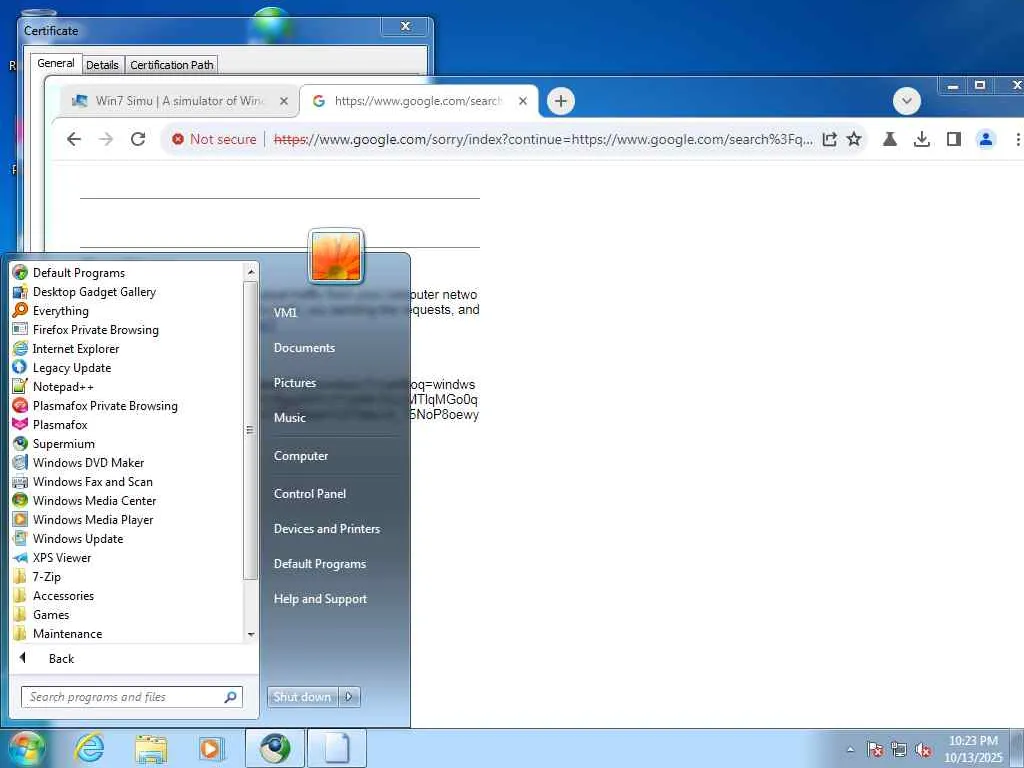Open Plasmafox Private Browsing
The height and width of the screenshot is (768, 1024).
point(95,406)
